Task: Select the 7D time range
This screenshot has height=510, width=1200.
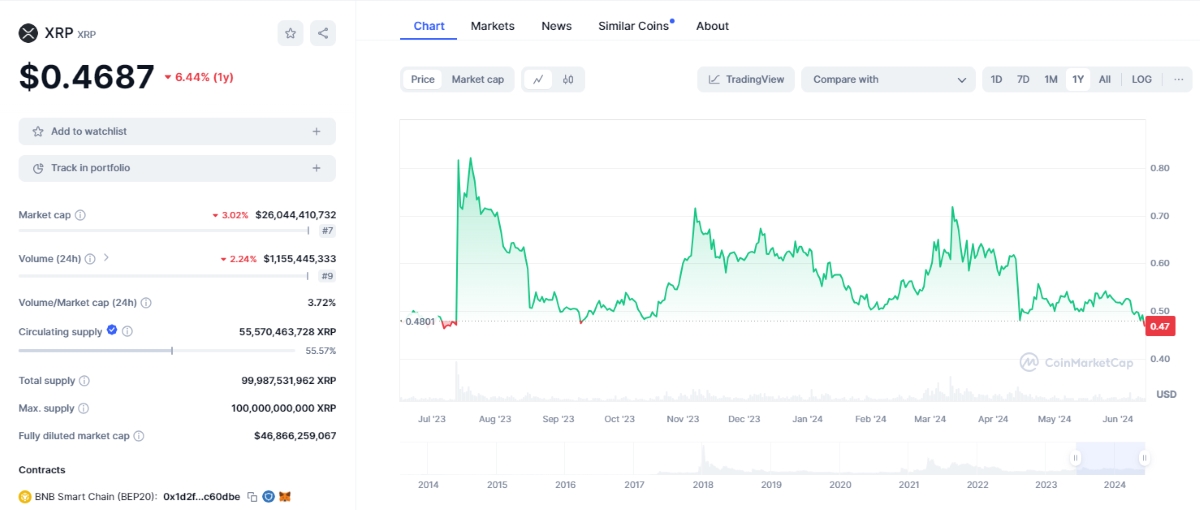Action: pos(1023,79)
